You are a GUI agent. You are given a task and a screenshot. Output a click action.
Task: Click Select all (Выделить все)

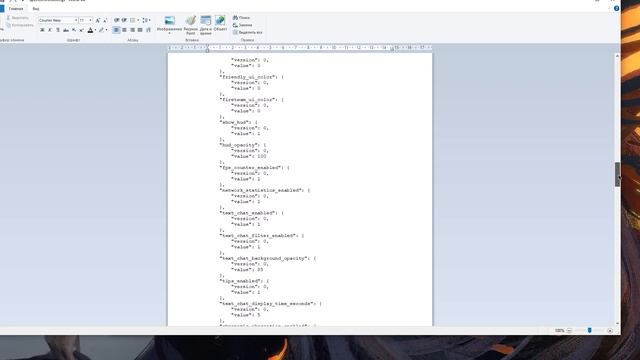pyautogui.click(x=247, y=33)
